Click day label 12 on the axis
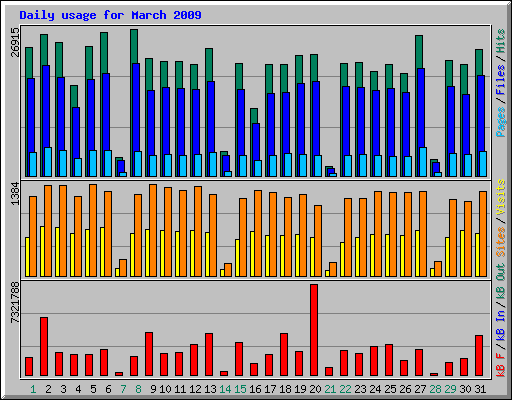 click(x=195, y=389)
